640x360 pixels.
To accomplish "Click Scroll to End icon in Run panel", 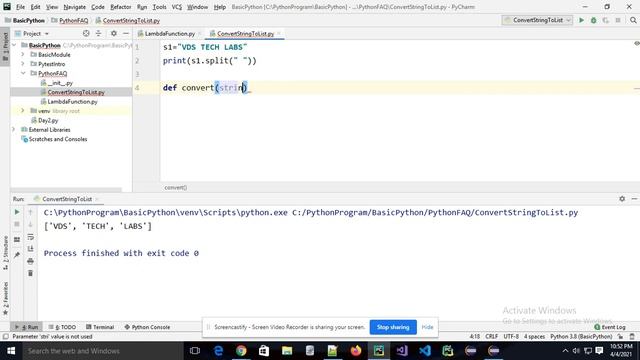I will pos(31,249).
